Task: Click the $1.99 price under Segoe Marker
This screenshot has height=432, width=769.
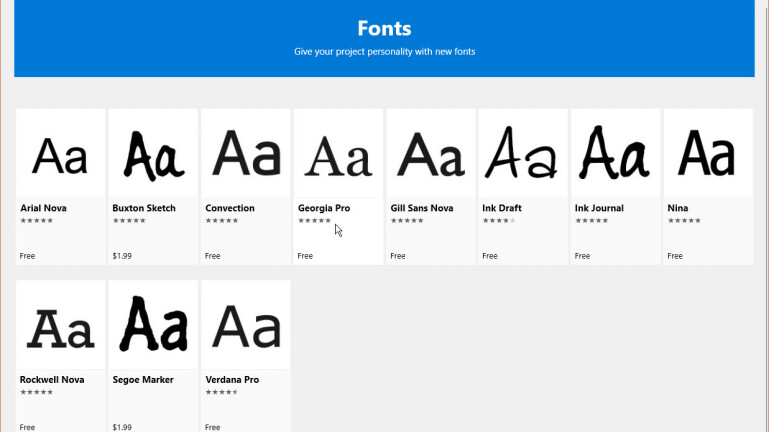Action: coord(122,428)
